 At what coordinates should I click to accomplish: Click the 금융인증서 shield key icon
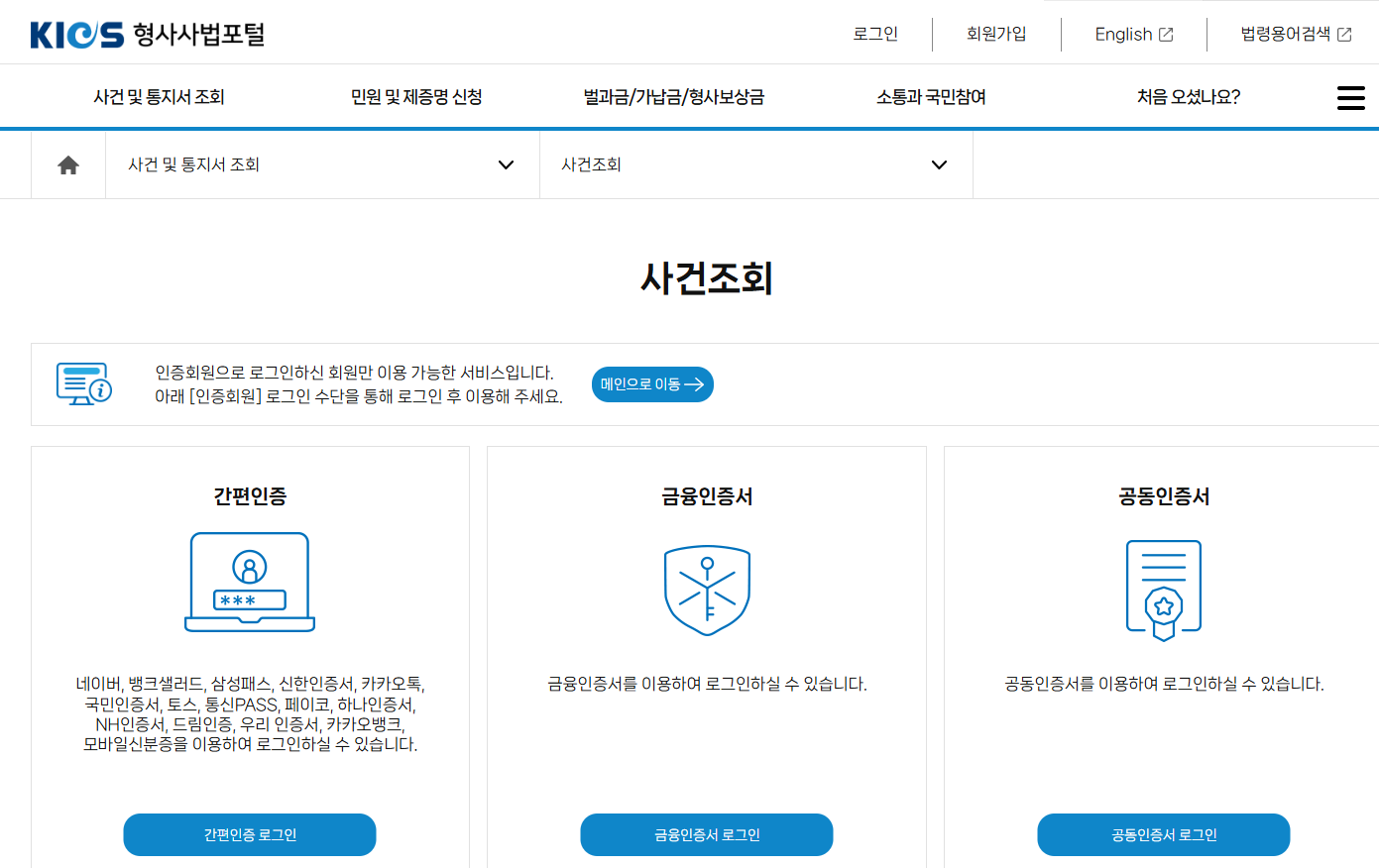pyautogui.click(x=706, y=588)
